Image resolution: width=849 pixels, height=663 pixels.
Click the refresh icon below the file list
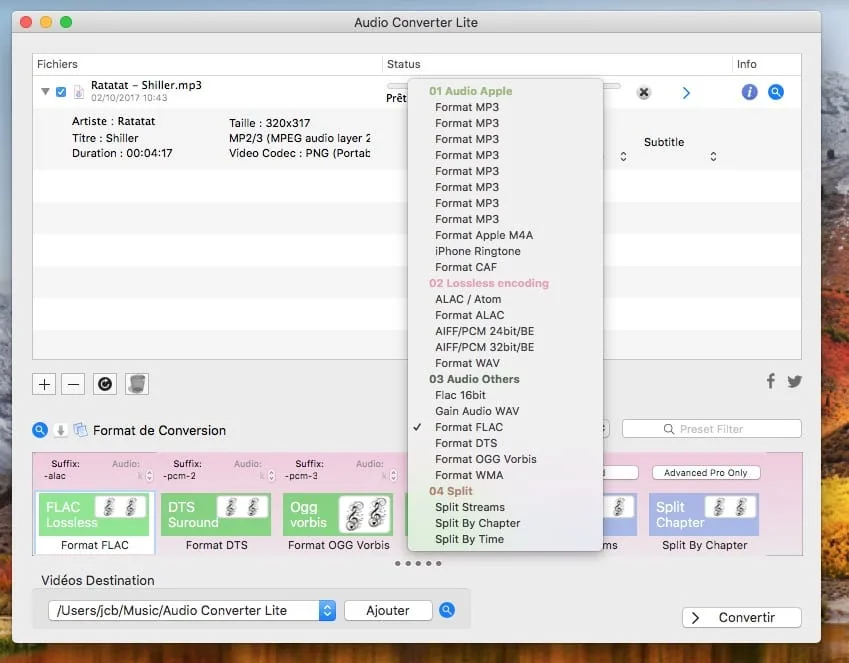104,383
